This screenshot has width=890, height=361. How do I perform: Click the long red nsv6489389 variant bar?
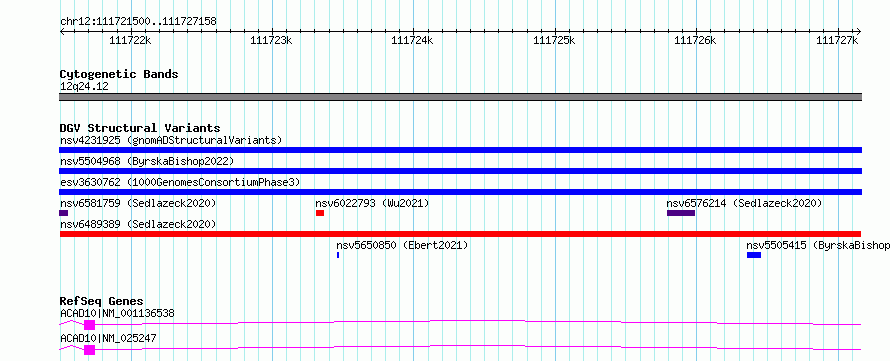(x=460, y=234)
